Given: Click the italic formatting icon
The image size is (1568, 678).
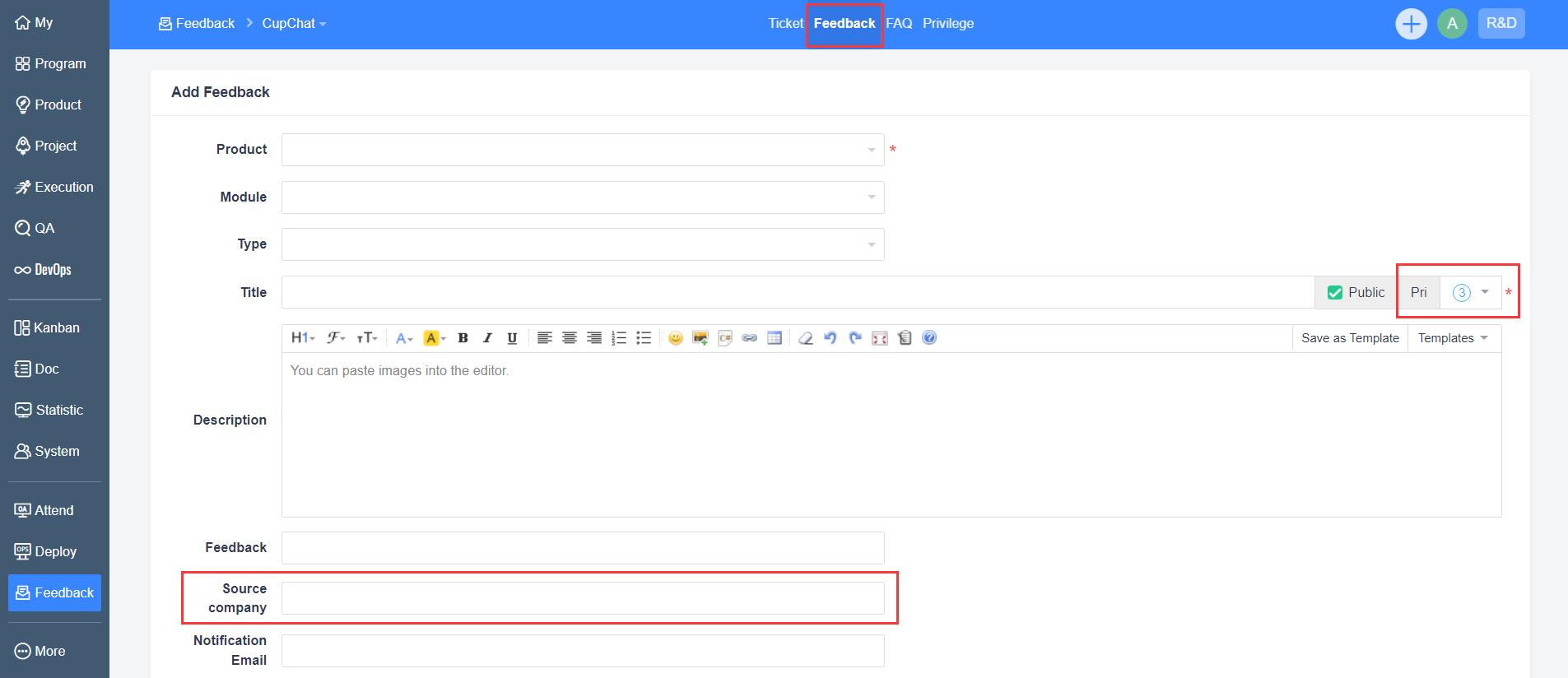Looking at the screenshot, I should (x=487, y=338).
